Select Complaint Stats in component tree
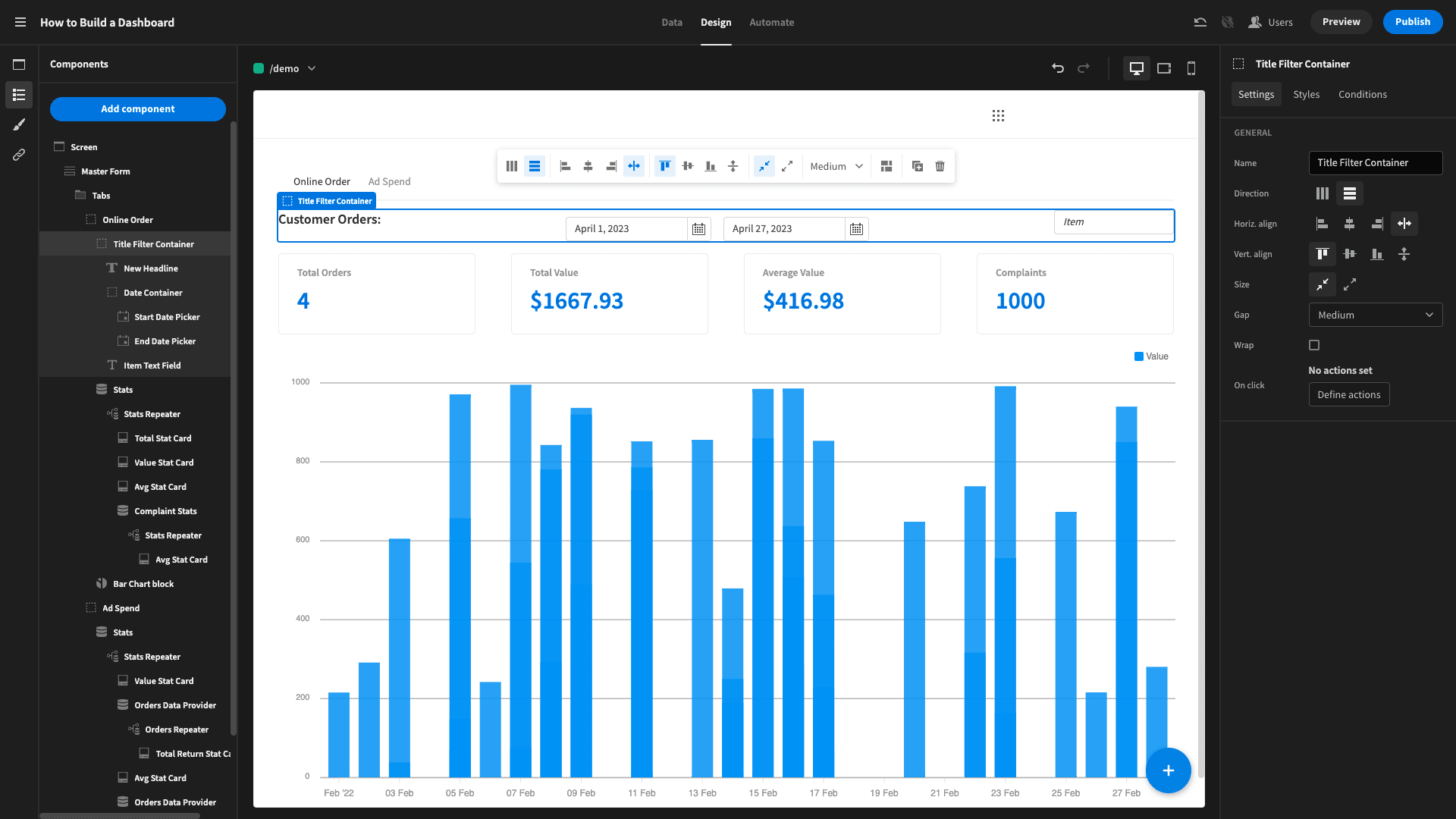The width and height of the screenshot is (1456, 819). (x=165, y=511)
